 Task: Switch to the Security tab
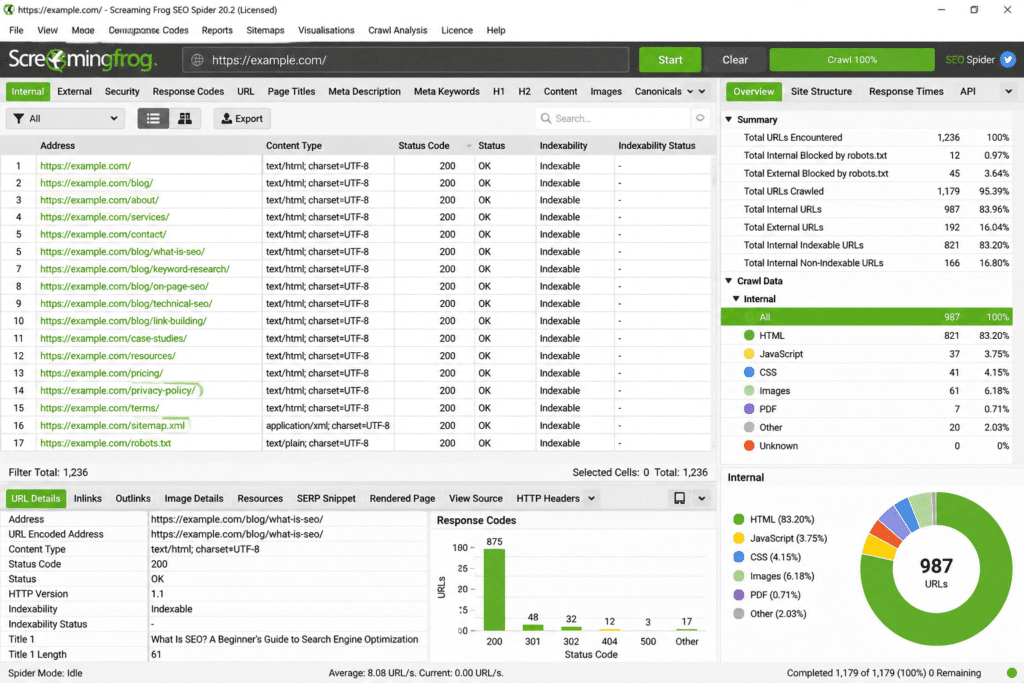point(122,91)
